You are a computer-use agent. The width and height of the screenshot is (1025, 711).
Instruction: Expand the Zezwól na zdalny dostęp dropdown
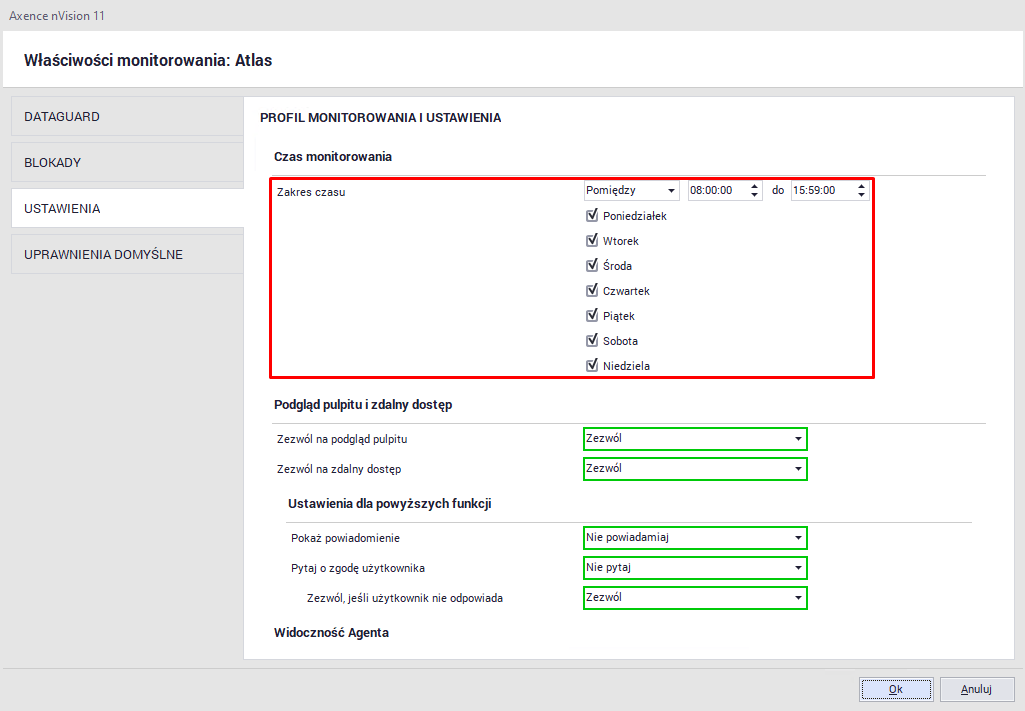click(x=695, y=468)
